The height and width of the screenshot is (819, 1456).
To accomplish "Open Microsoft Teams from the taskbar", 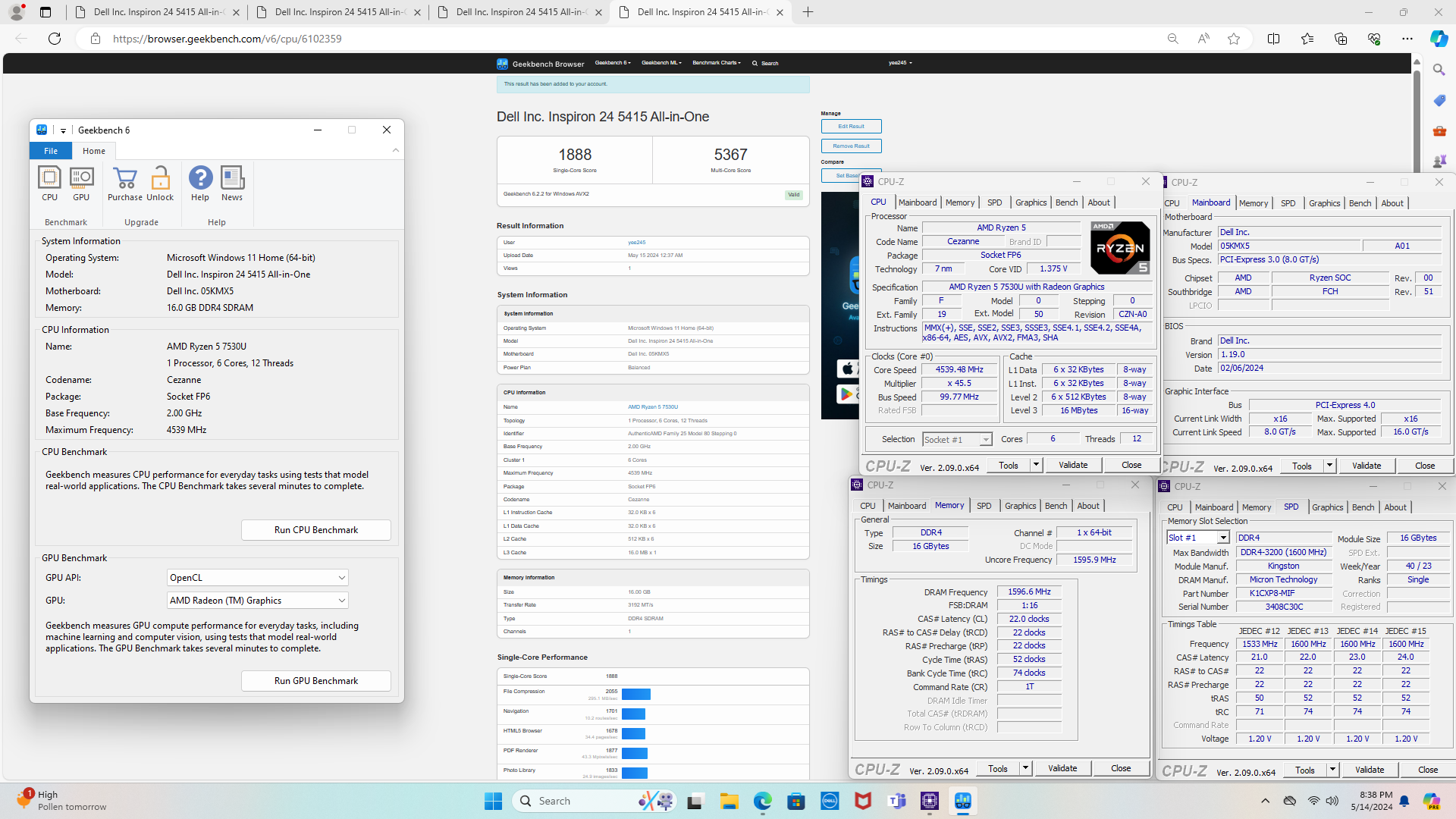I will tap(897, 801).
